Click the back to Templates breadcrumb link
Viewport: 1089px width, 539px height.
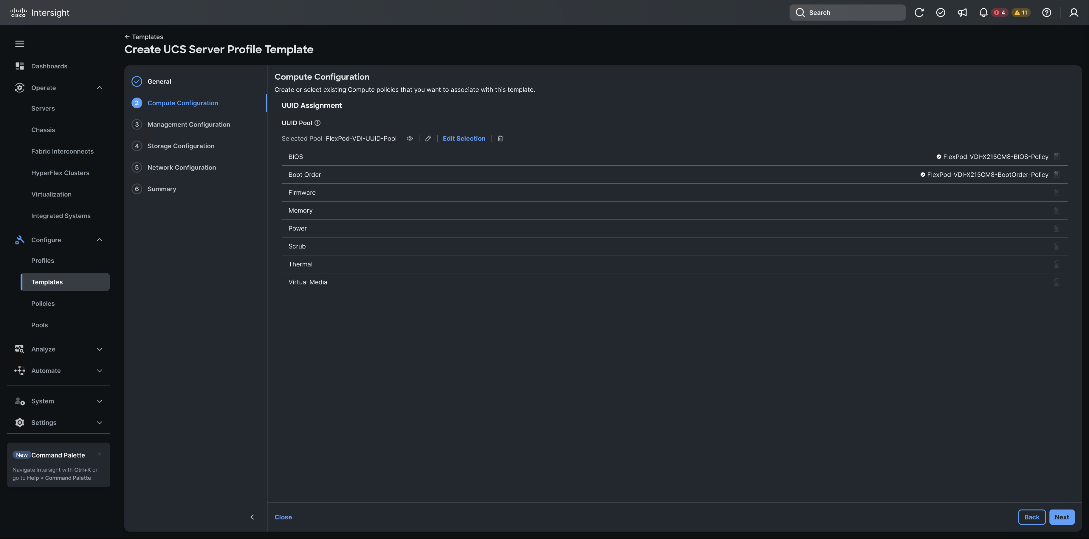(144, 37)
